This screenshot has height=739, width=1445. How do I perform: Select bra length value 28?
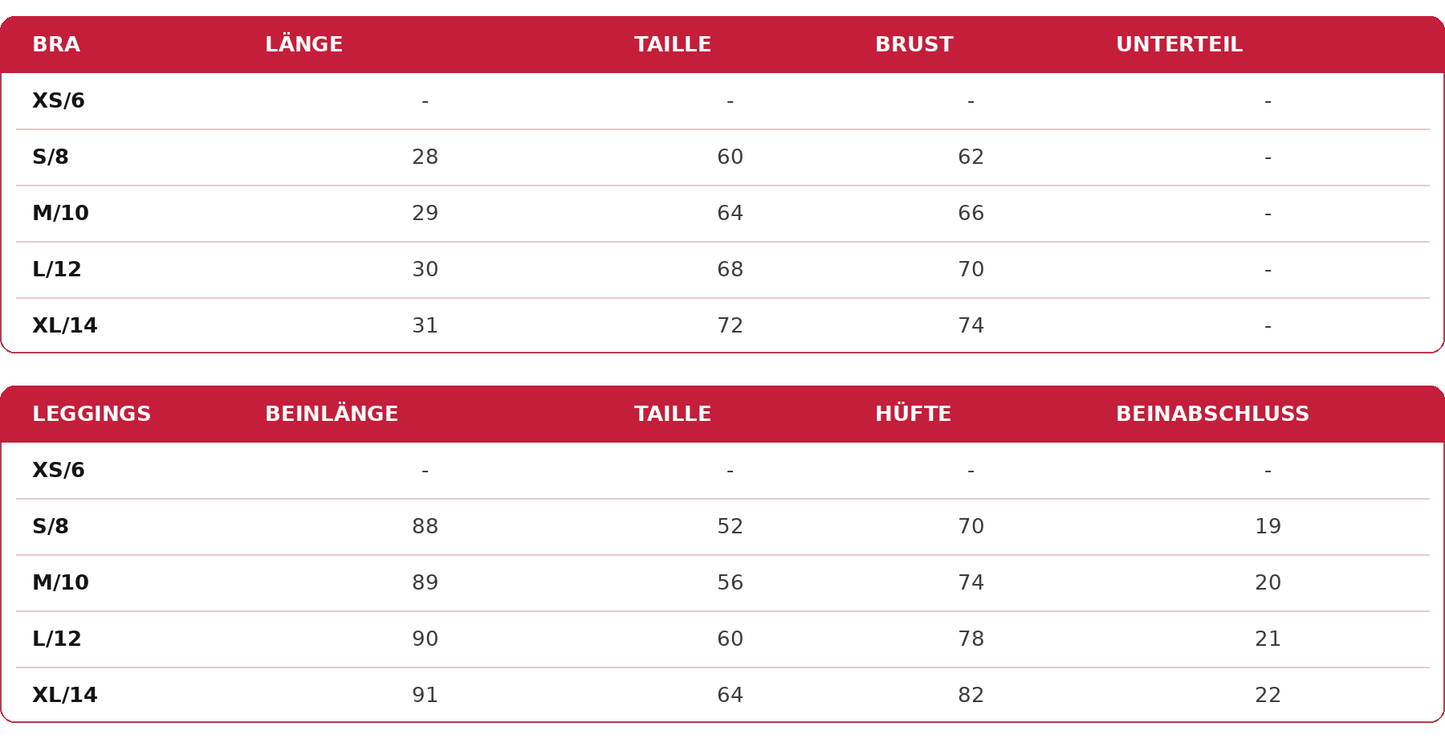click(x=425, y=157)
